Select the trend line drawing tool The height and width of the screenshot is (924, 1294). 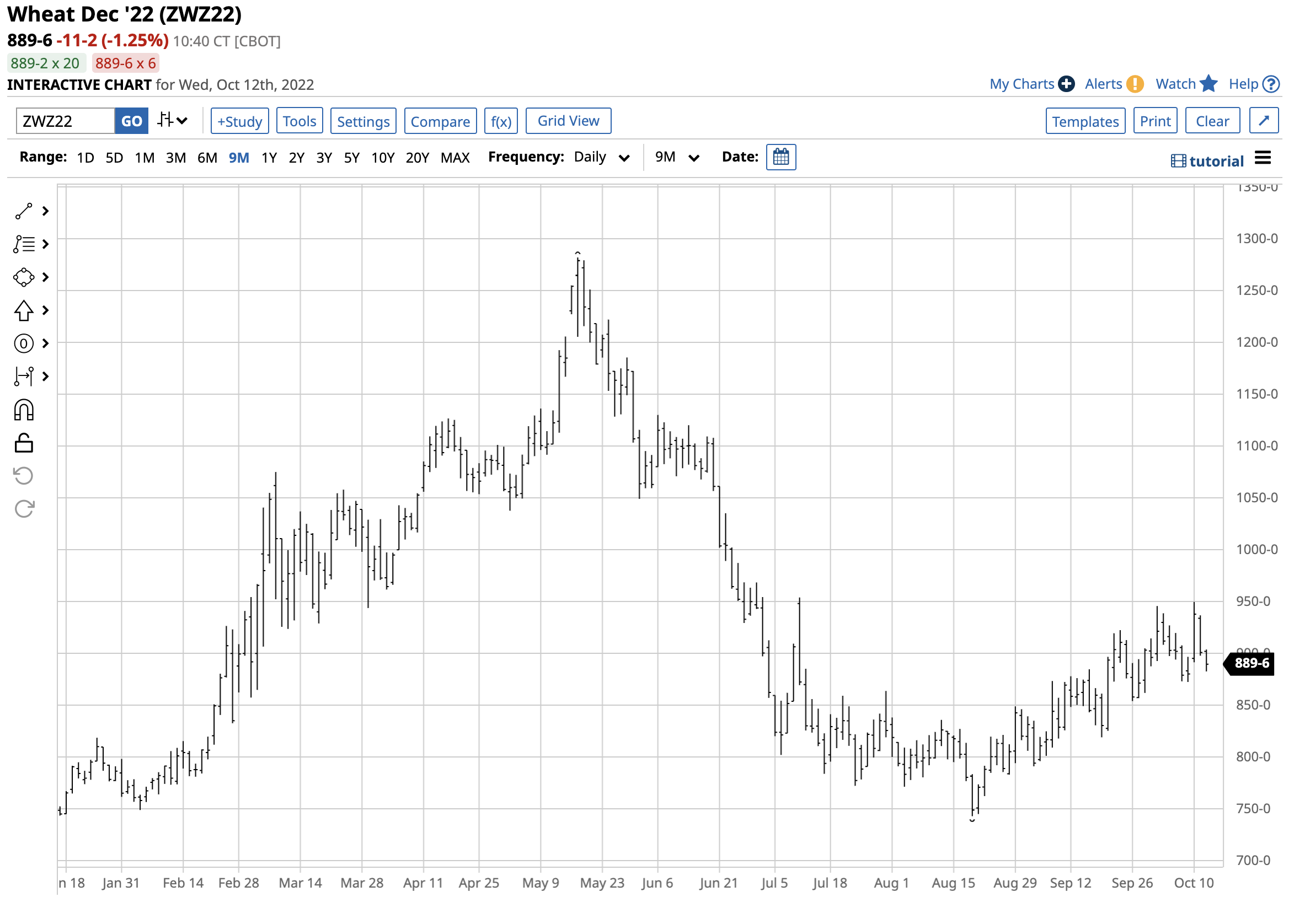pyautogui.click(x=23, y=212)
